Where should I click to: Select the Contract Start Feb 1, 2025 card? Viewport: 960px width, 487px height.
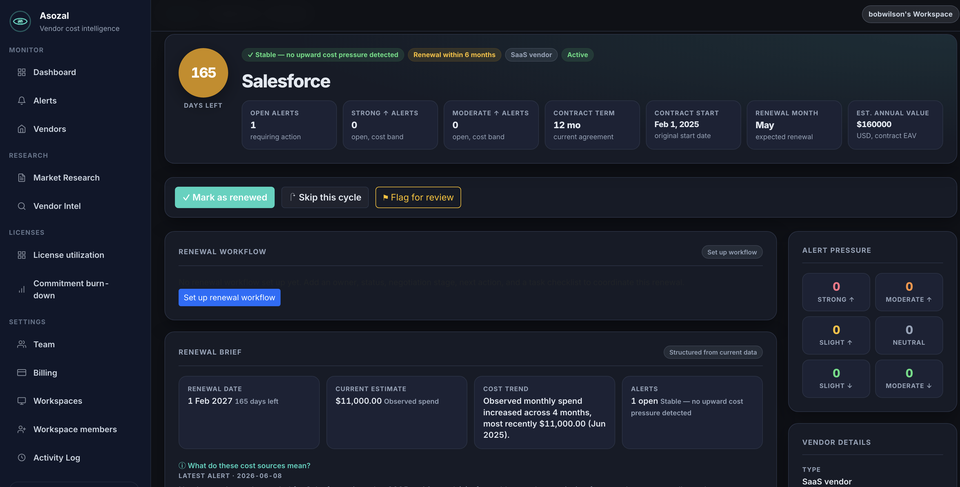tap(693, 125)
